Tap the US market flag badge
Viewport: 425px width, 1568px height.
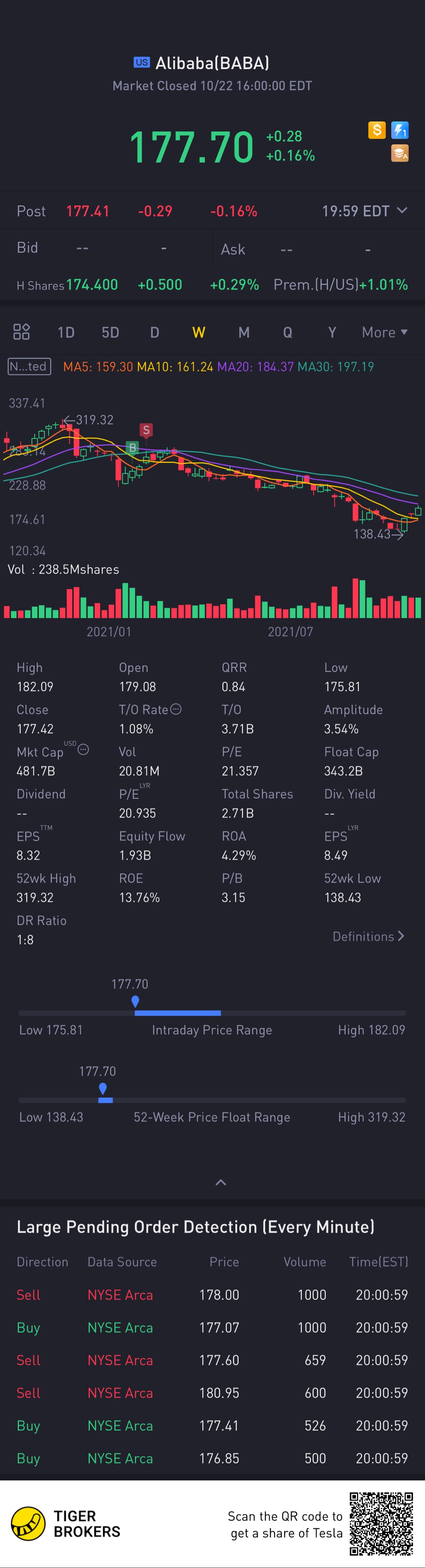[x=142, y=62]
